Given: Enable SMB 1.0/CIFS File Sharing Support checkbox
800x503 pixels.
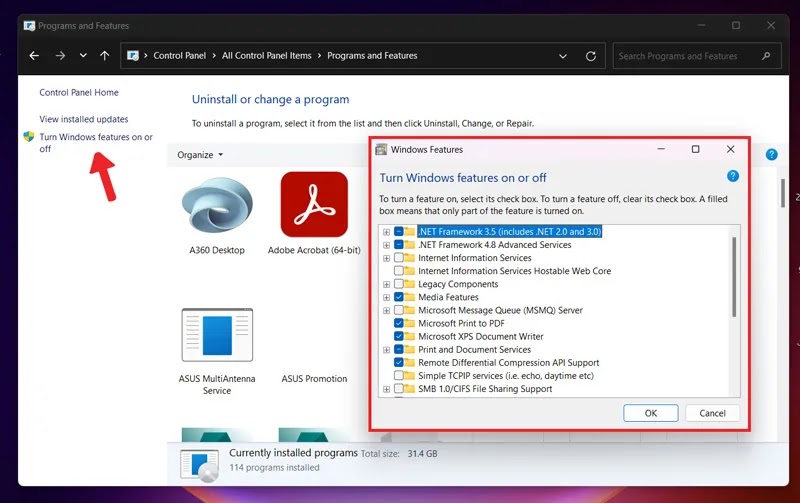Looking at the screenshot, I should (398, 389).
